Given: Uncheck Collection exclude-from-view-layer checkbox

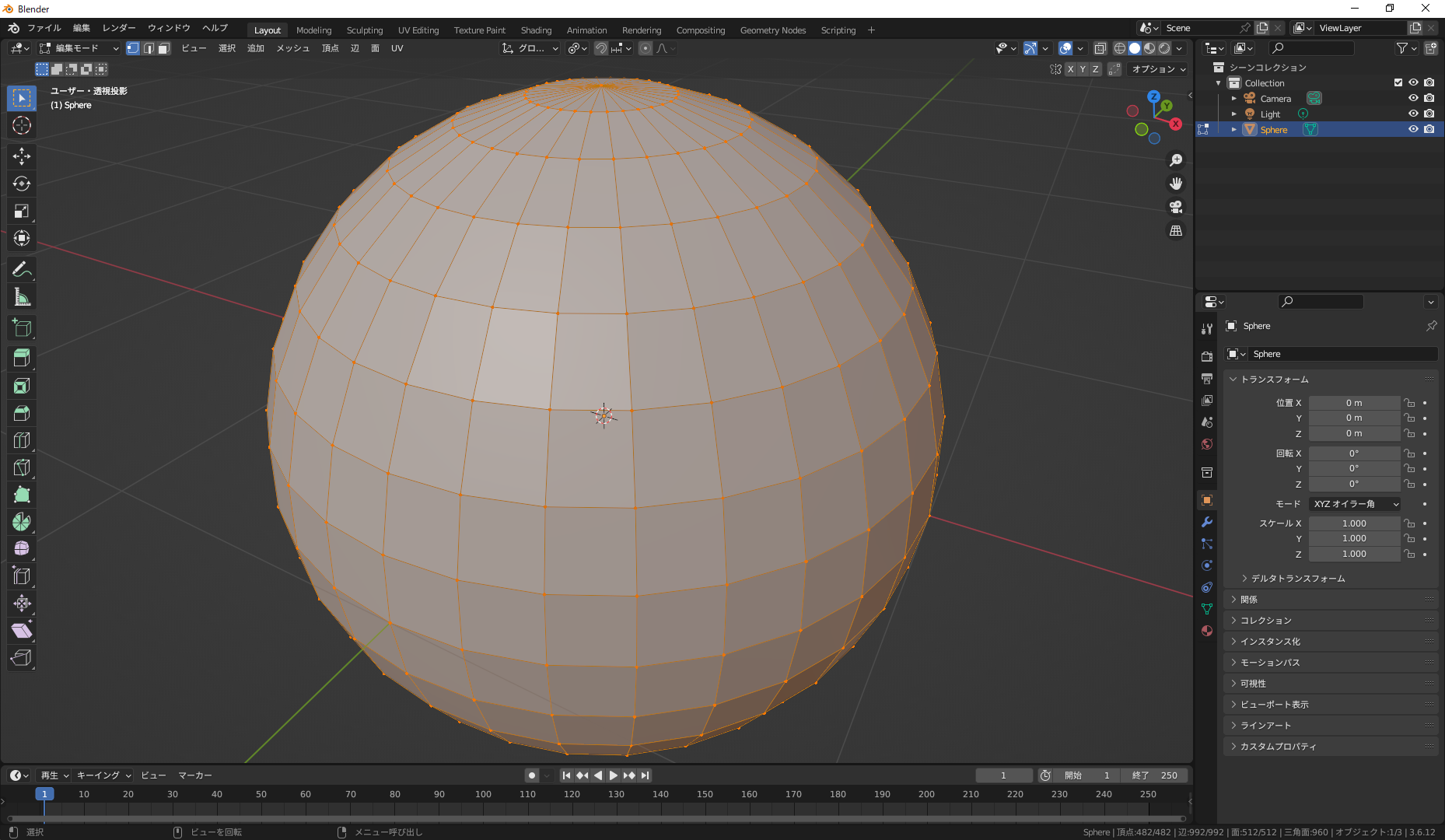Looking at the screenshot, I should tap(1398, 82).
